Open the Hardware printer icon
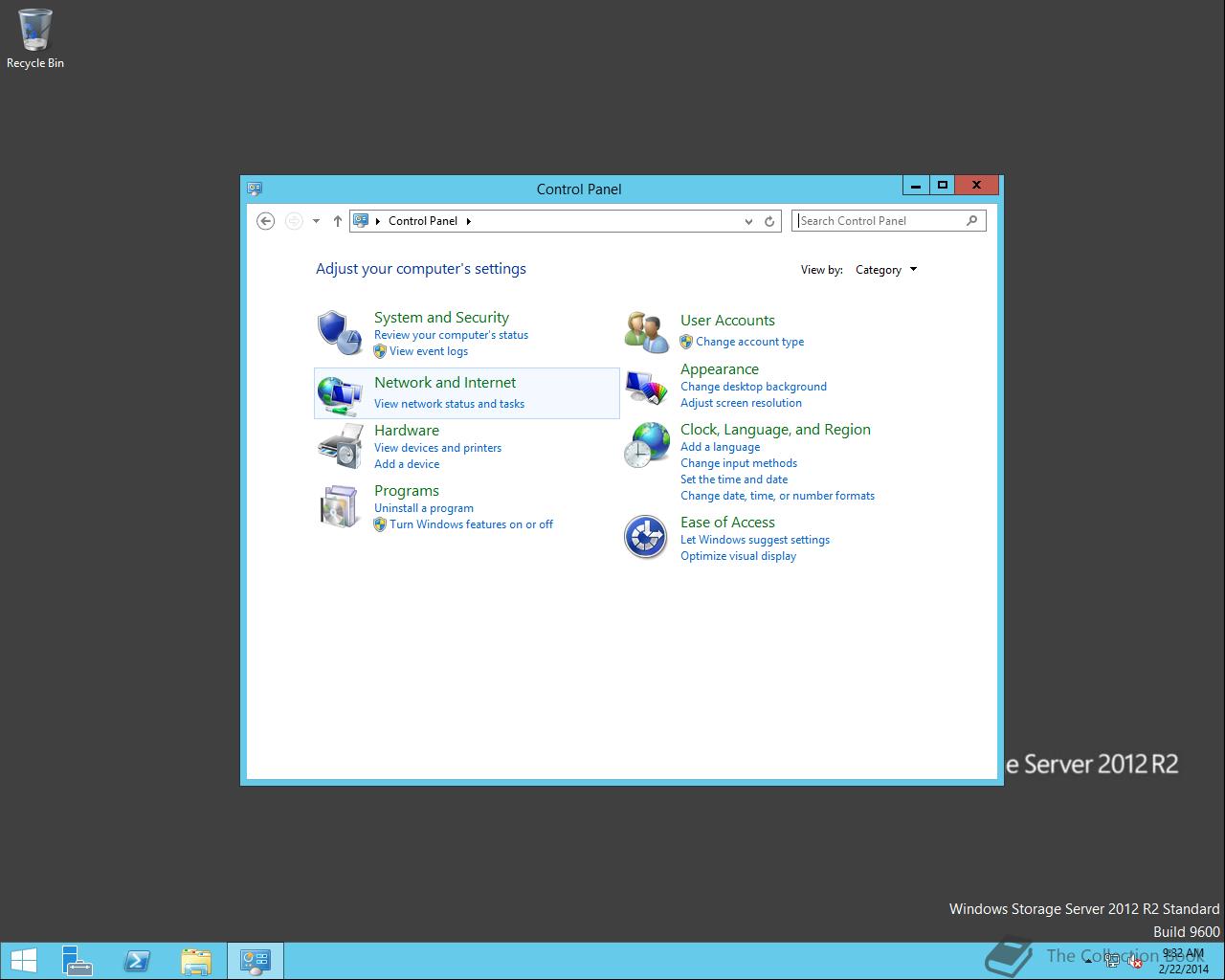The image size is (1225, 980). pos(340,446)
